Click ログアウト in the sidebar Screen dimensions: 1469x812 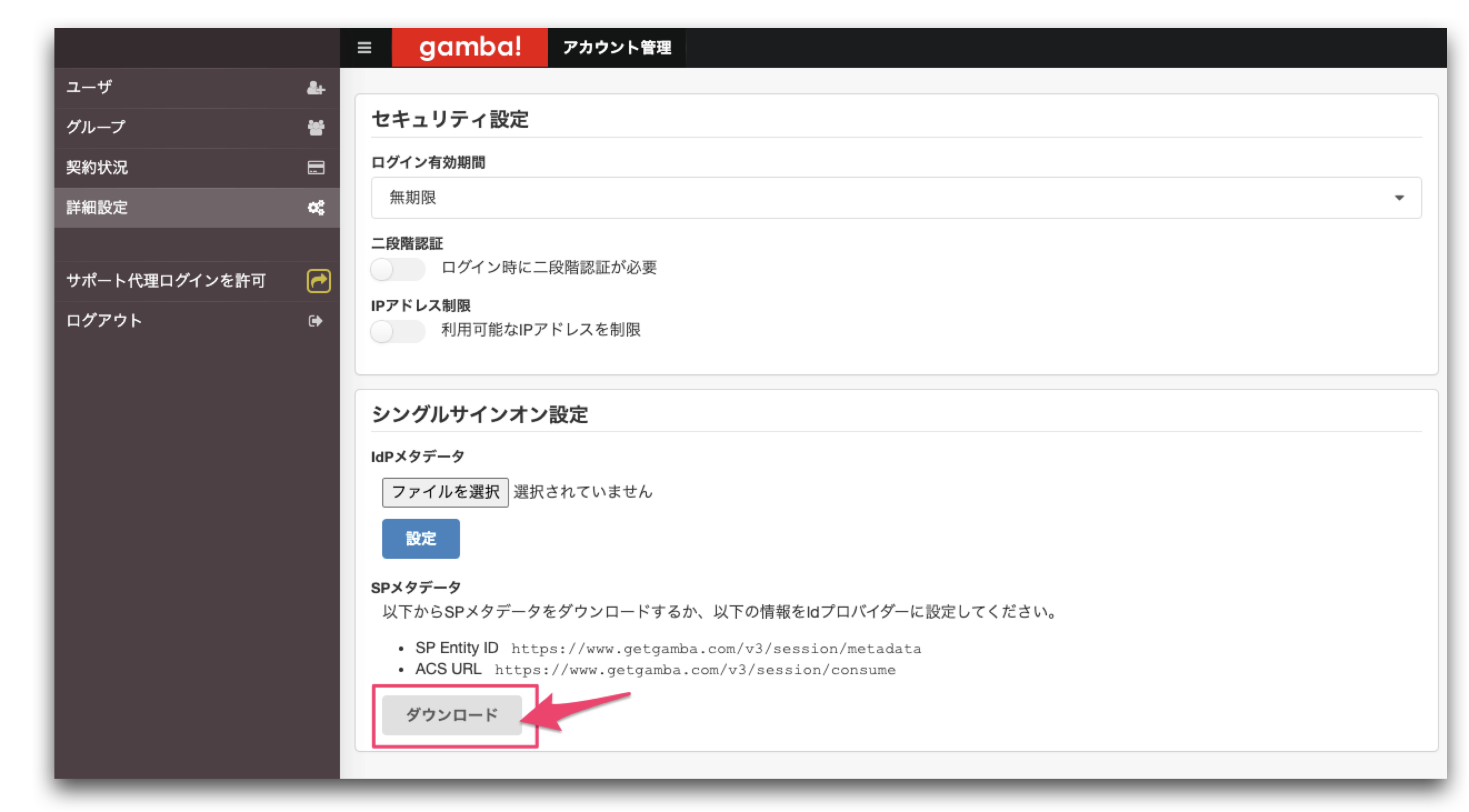pyautogui.click(x=197, y=321)
